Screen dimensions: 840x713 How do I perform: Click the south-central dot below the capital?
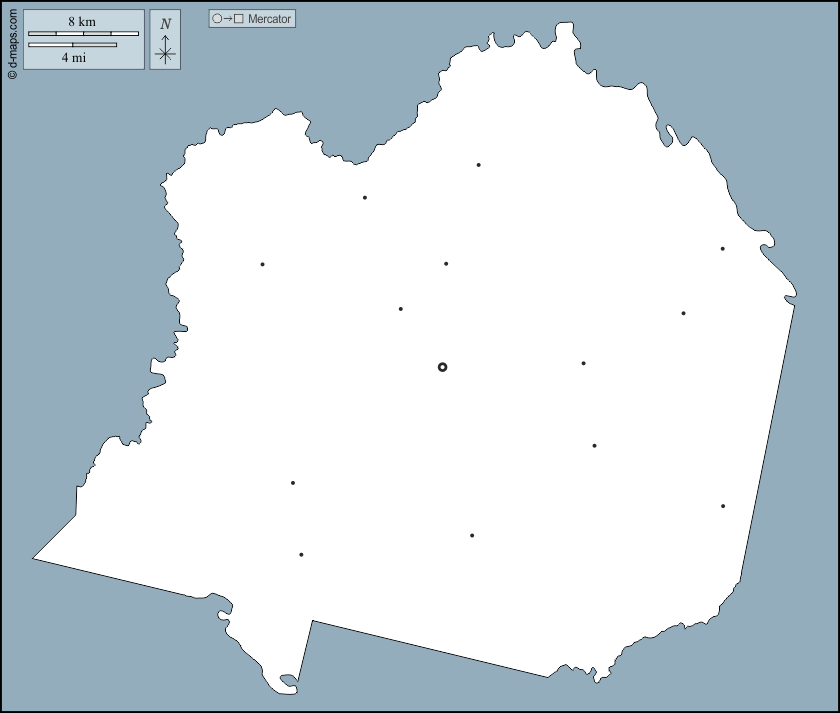click(472, 535)
